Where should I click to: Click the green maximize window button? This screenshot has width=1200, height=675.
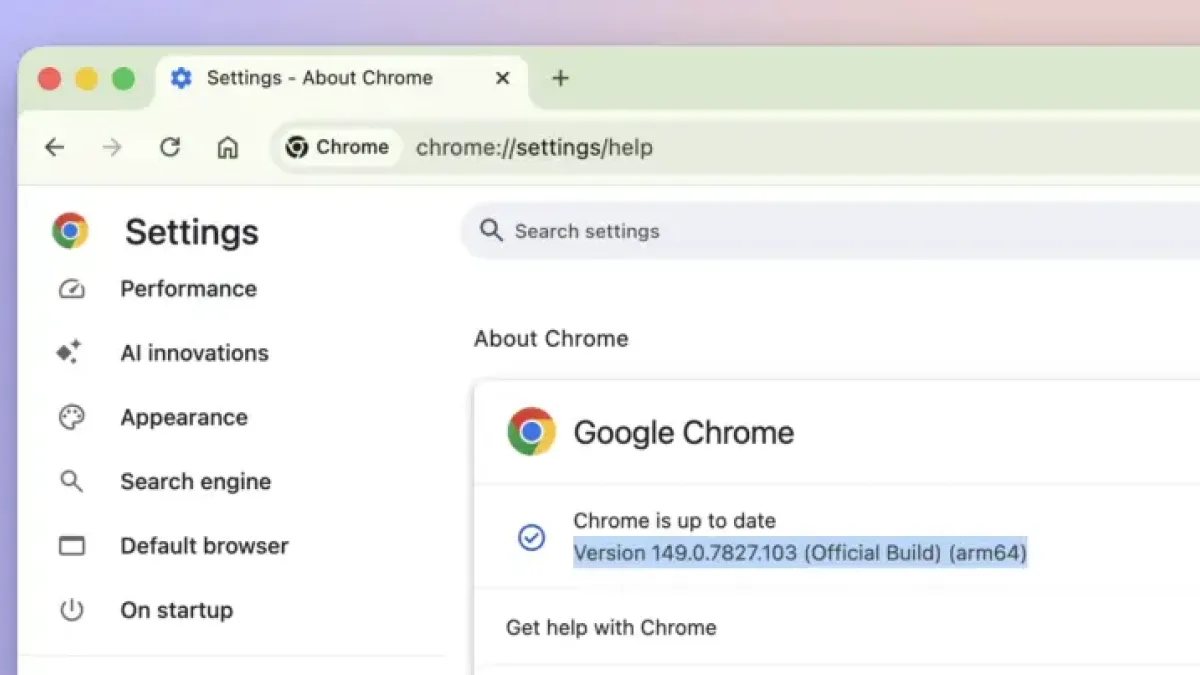(x=123, y=79)
